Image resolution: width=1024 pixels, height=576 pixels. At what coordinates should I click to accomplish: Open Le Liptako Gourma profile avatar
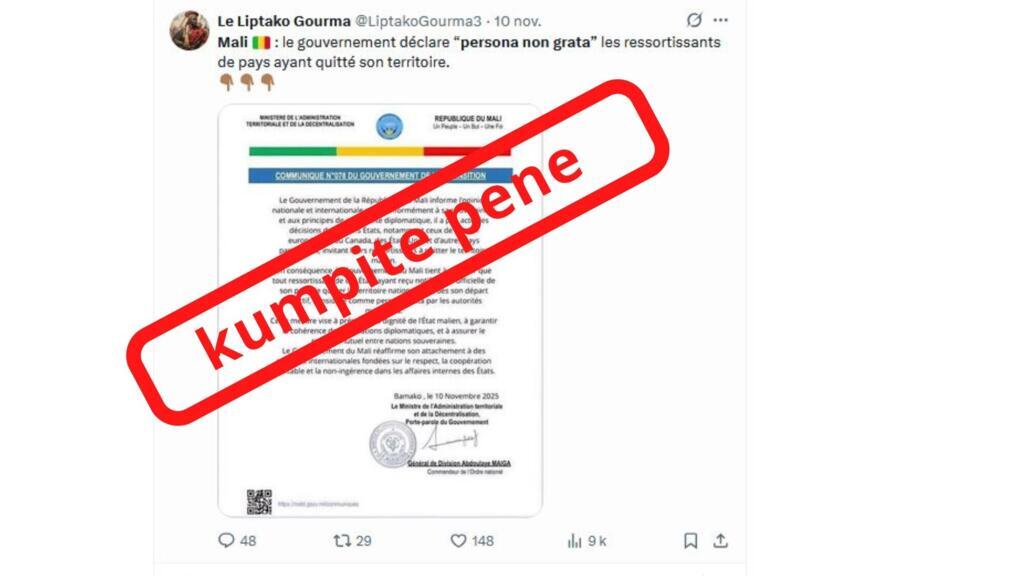189,30
